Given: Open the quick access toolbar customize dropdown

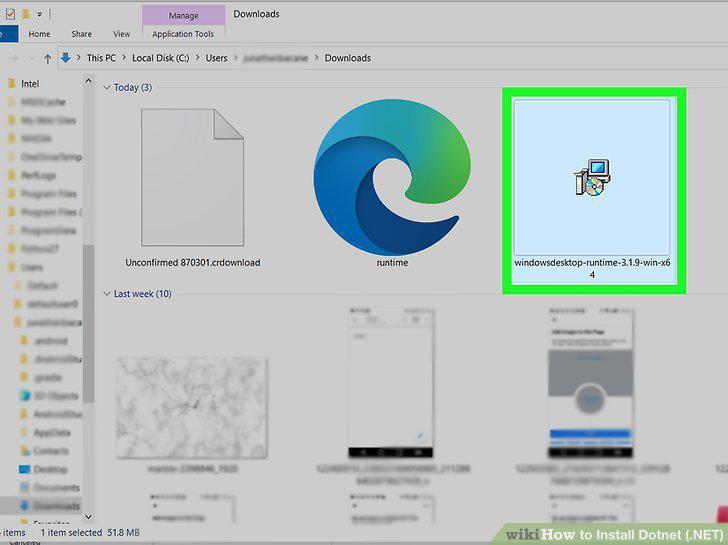Looking at the screenshot, I should point(39,14).
